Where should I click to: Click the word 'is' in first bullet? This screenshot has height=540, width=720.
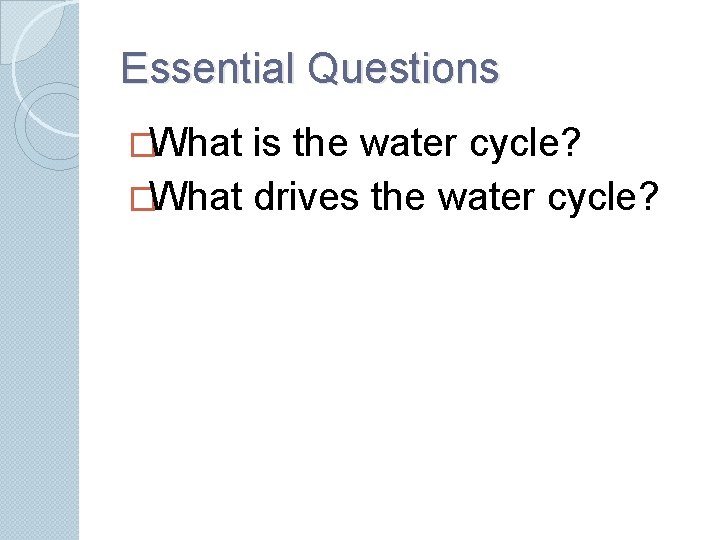click(268, 145)
